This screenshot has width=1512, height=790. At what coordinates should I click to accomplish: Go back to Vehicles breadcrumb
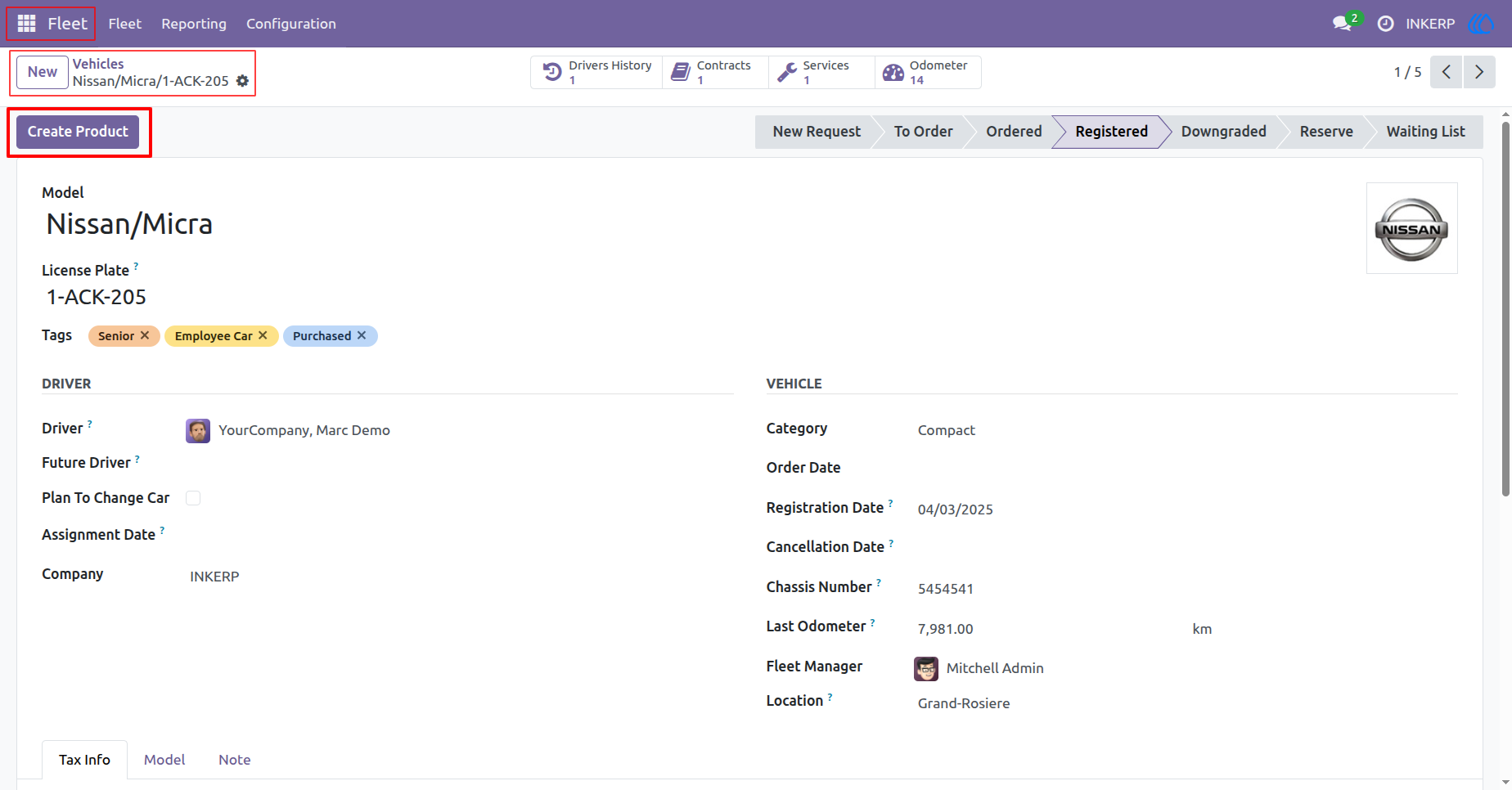[x=98, y=64]
